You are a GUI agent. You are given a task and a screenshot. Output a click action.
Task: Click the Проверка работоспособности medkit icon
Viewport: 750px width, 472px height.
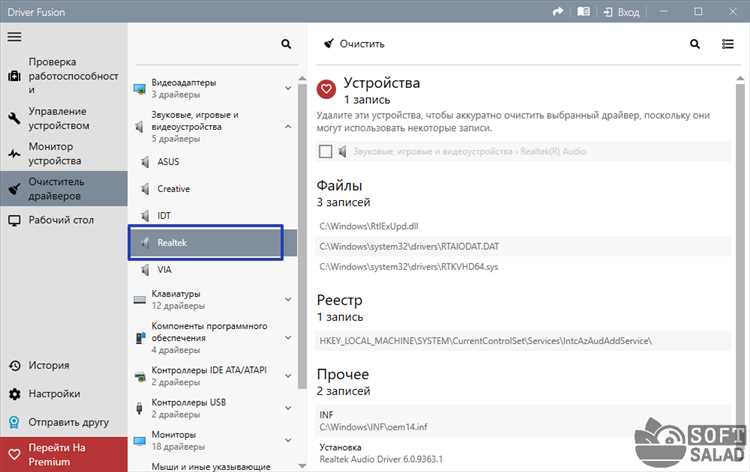14,76
